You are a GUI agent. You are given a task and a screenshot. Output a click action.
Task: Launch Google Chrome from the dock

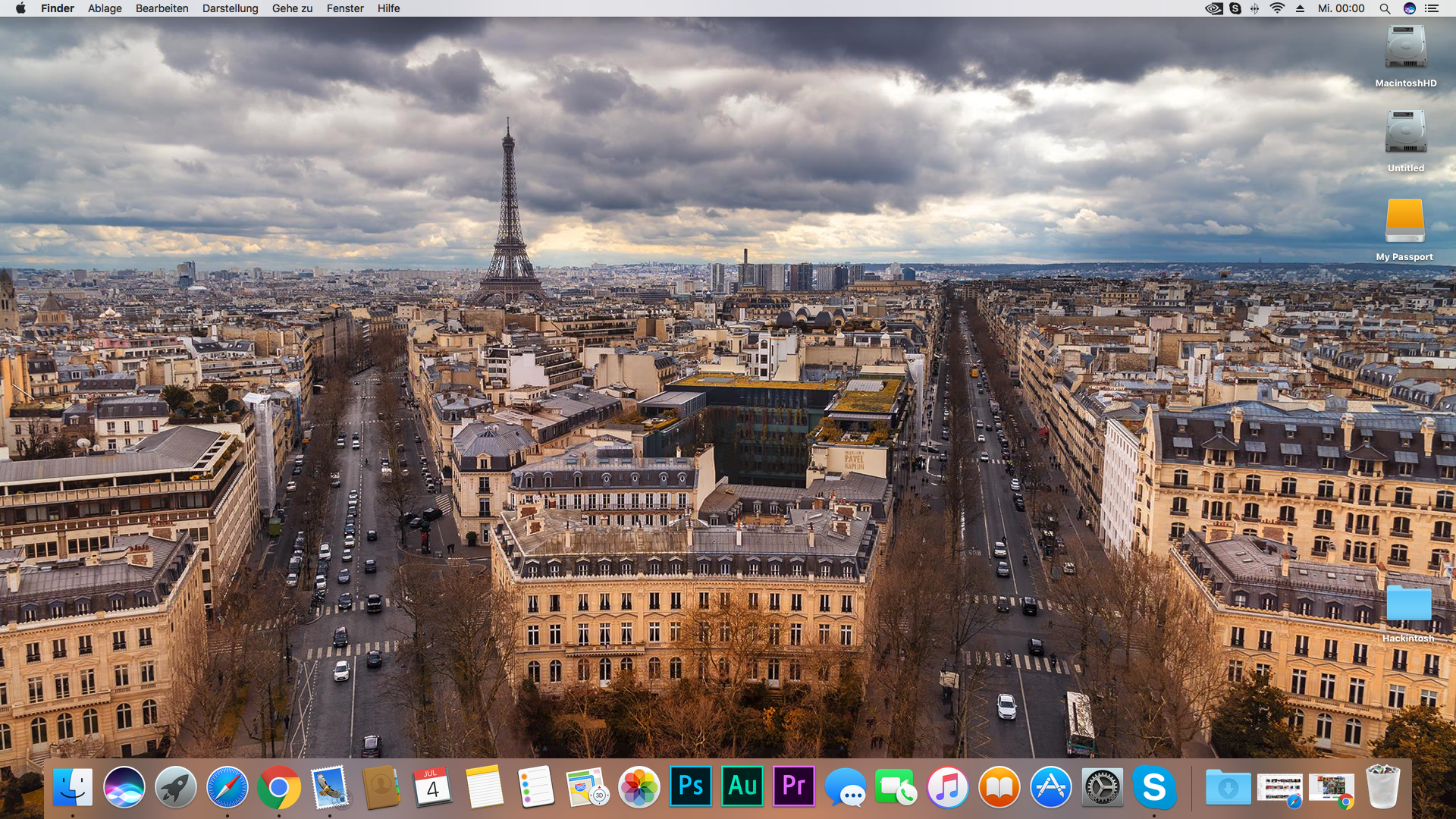tap(278, 788)
